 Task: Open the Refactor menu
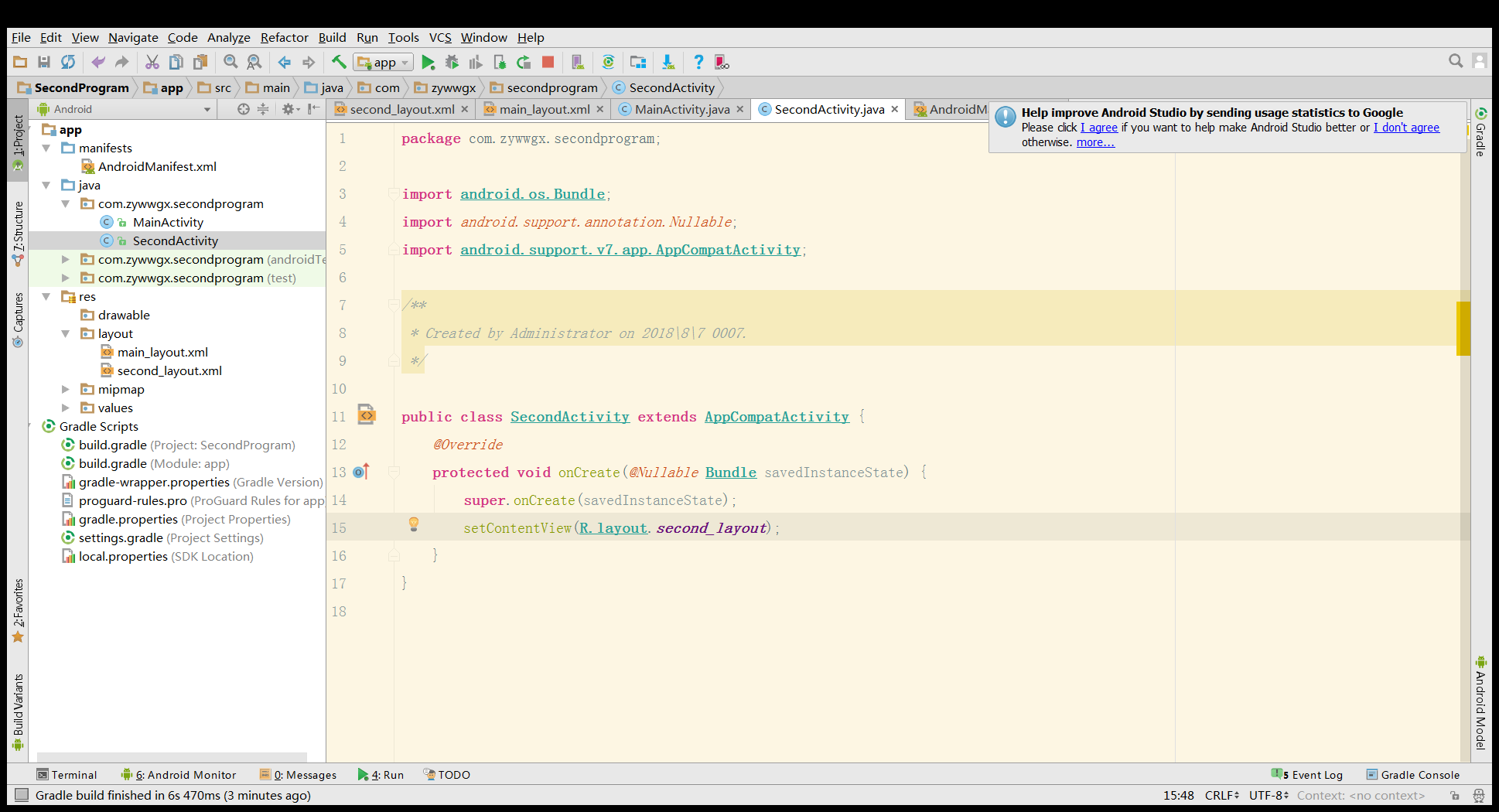click(284, 37)
